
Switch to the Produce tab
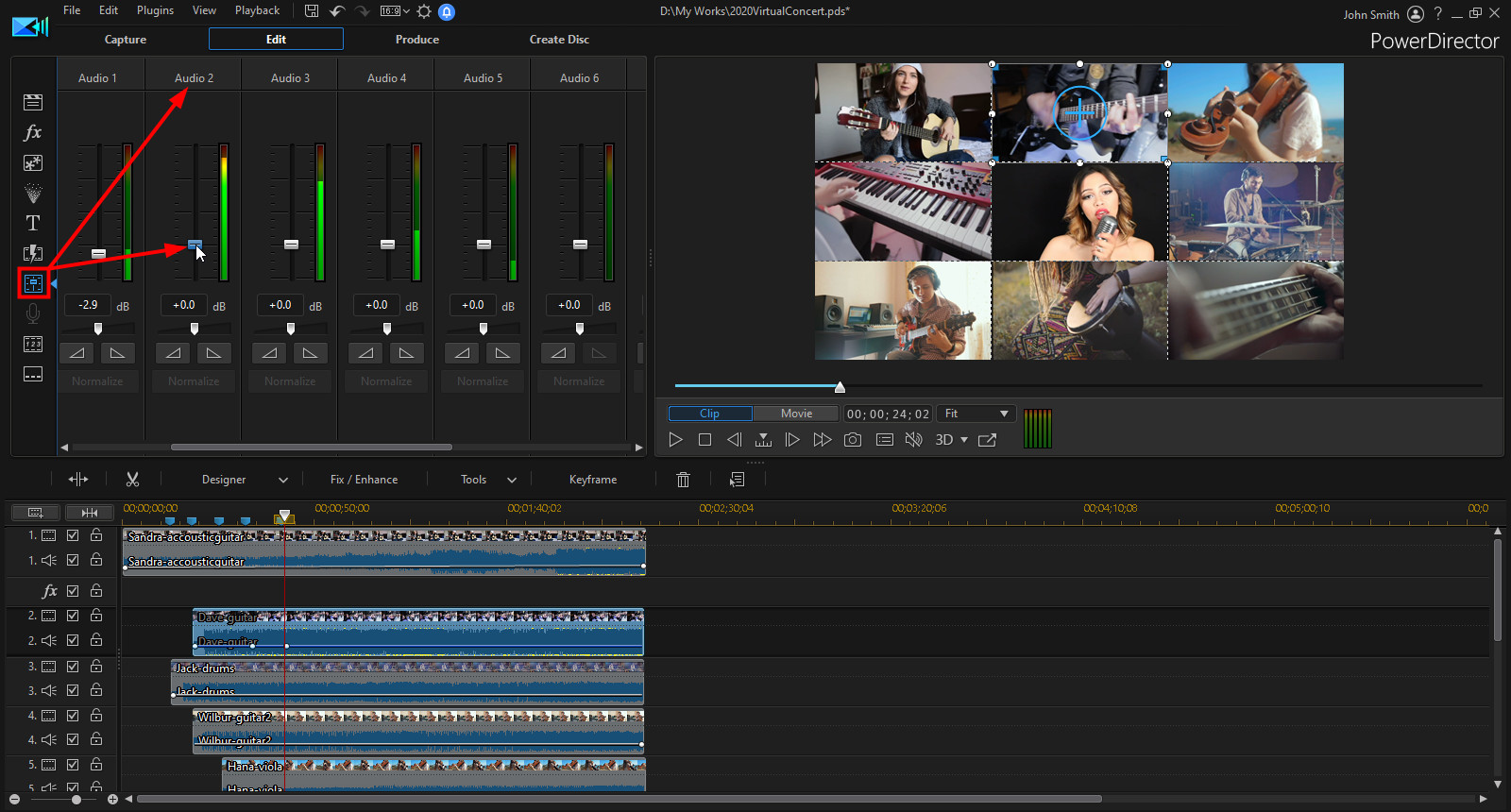[416, 40]
